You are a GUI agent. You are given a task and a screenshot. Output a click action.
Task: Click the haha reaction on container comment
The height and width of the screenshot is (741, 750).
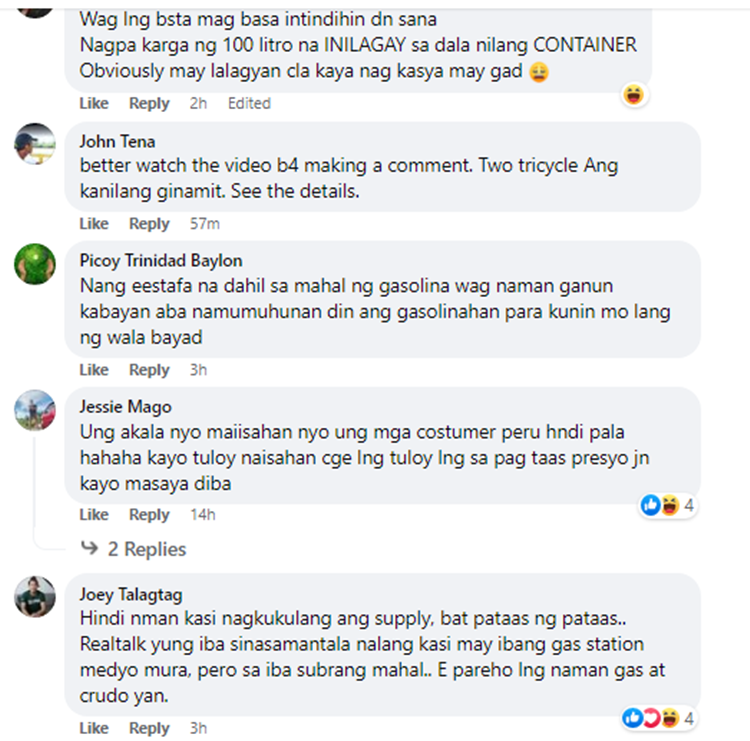[634, 95]
